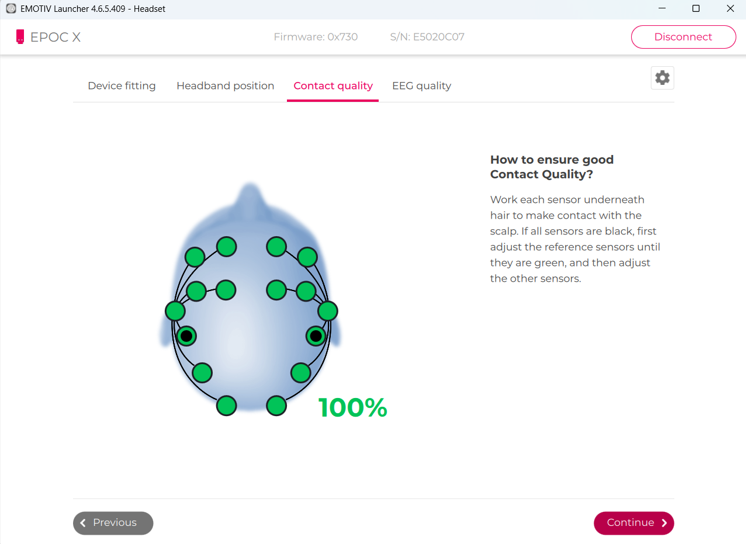Image resolution: width=746 pixels, height=544 pixels.
Task: Proceed with the Continue button
Action: [x=634, y=523]
